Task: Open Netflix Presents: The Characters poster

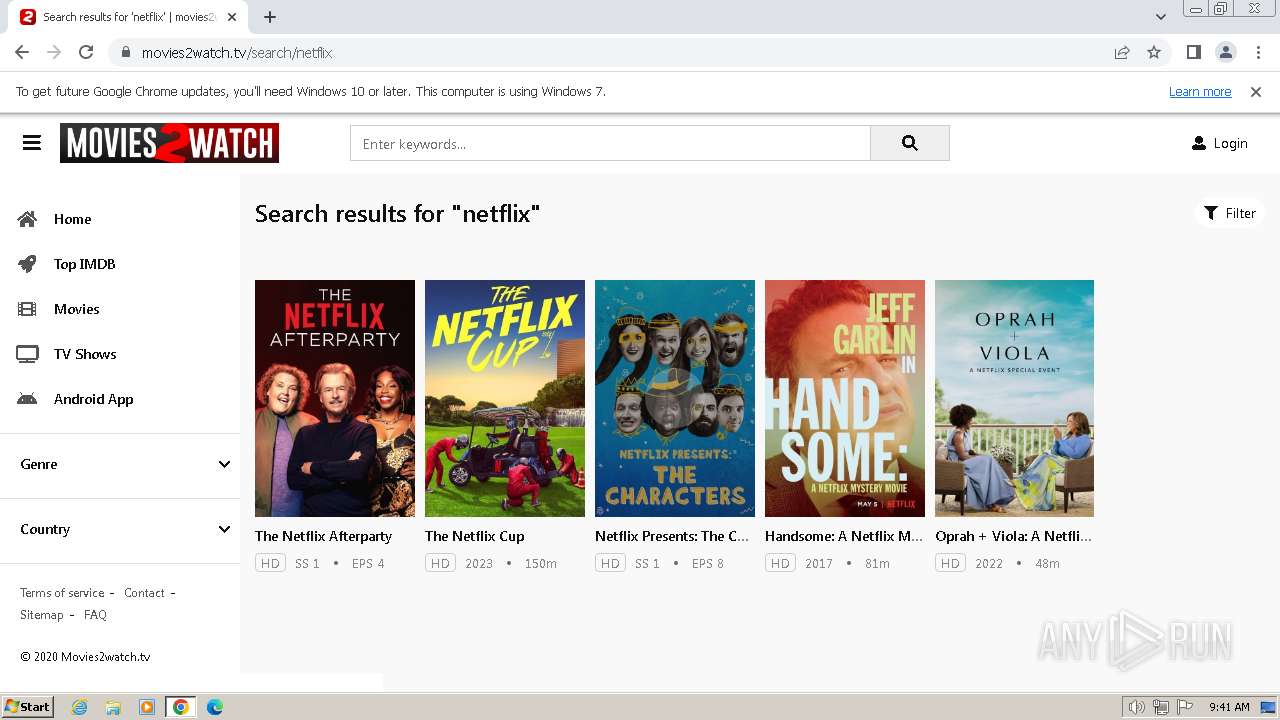Action: click(x=675, y=398)
